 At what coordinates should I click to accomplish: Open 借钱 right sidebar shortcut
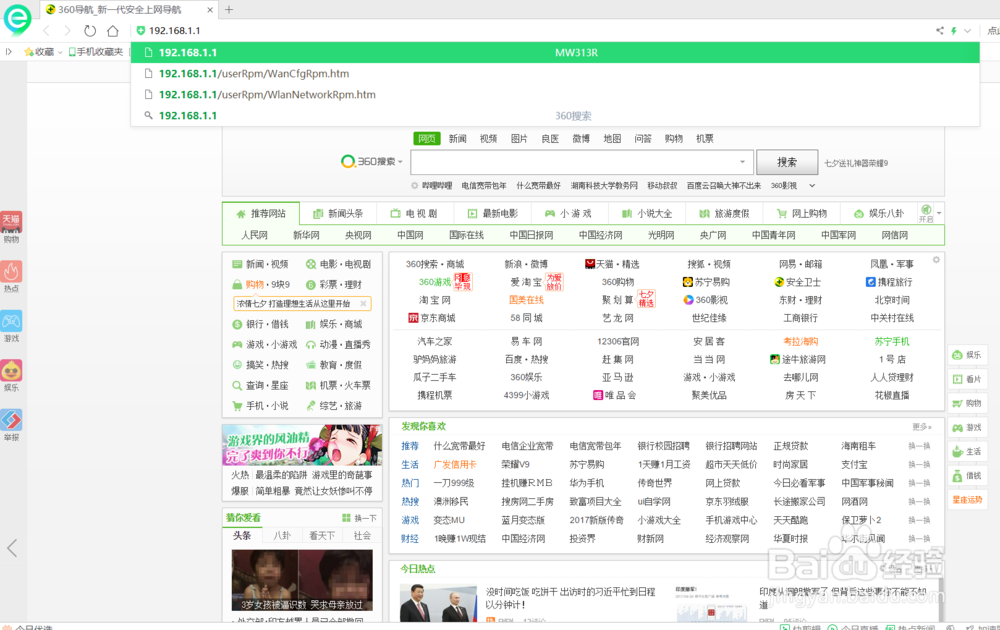967,476
